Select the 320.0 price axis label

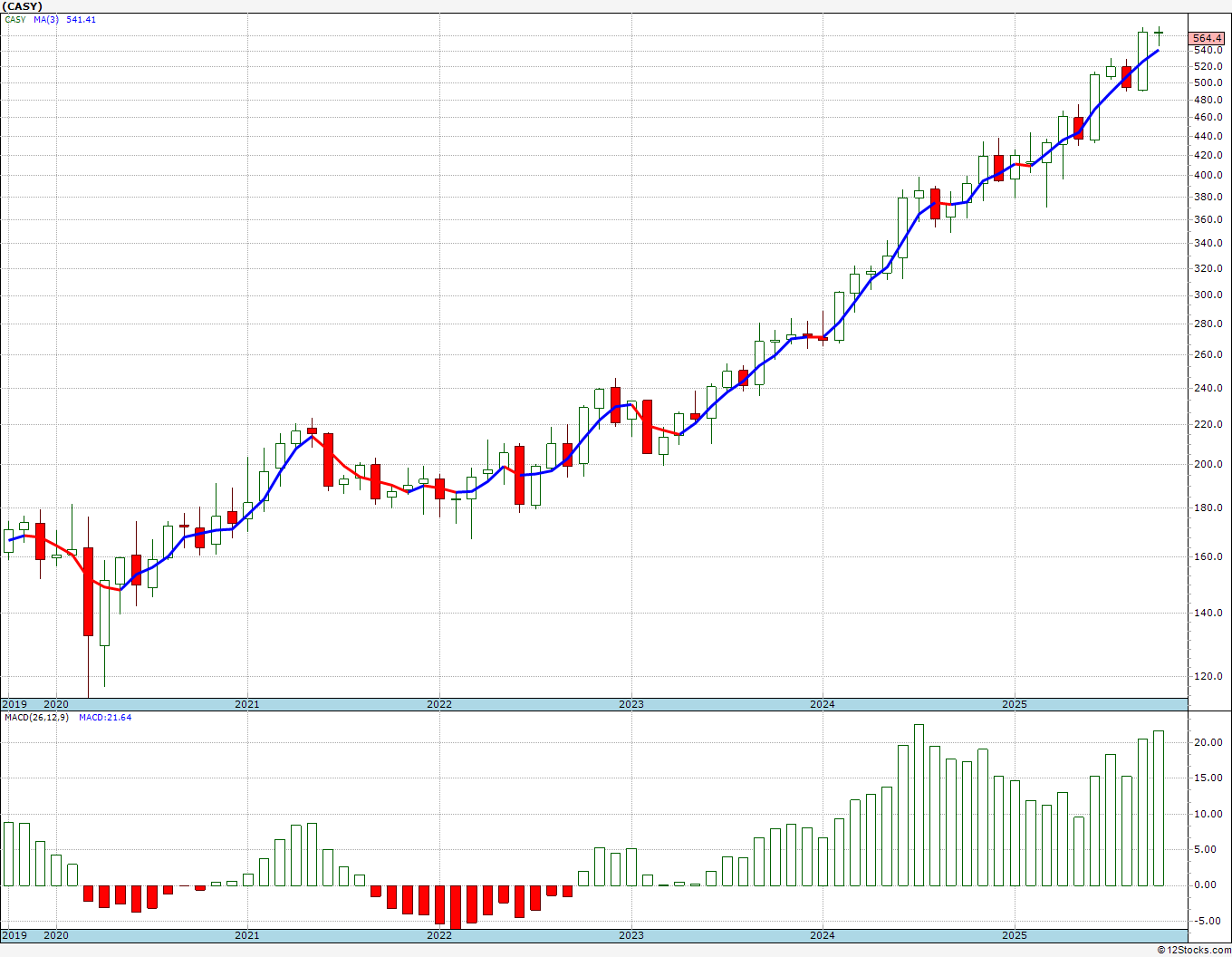[x=1207, y=268]
